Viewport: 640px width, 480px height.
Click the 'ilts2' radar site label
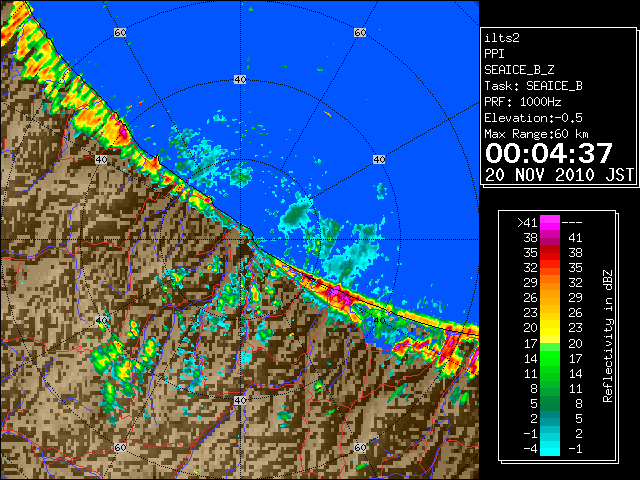502,38
